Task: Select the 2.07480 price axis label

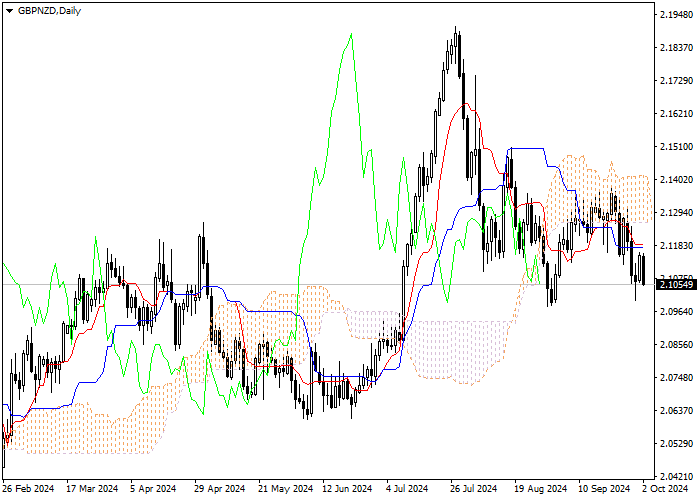Action: [676, 378]
